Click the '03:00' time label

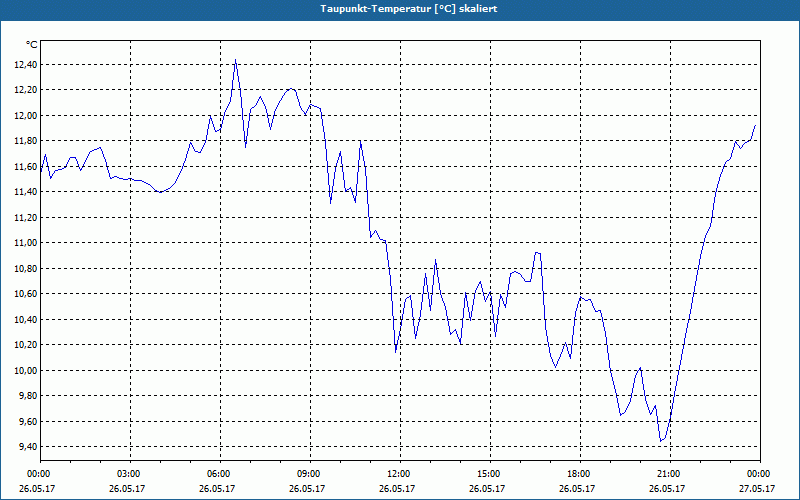tap(130, 474)
